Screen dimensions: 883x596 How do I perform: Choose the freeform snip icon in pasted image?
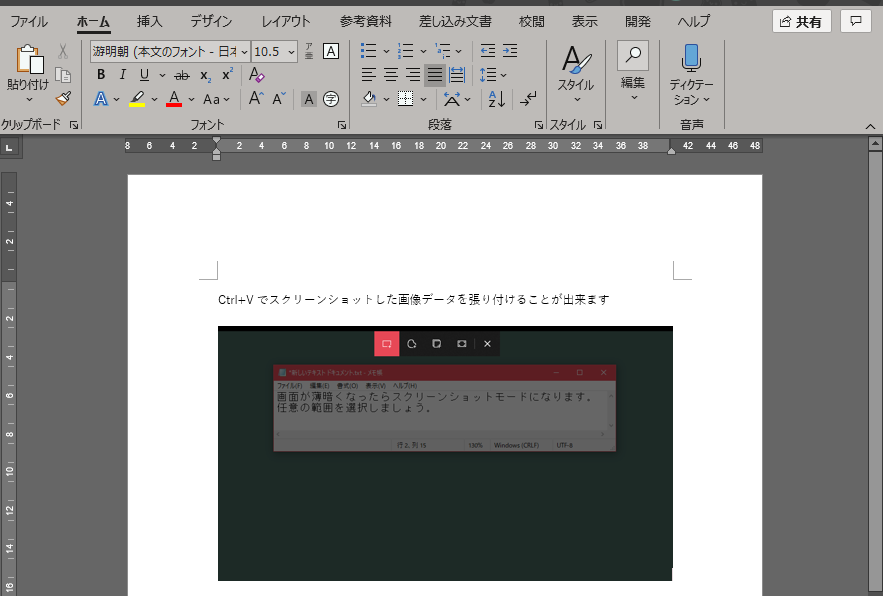[412, 344]
